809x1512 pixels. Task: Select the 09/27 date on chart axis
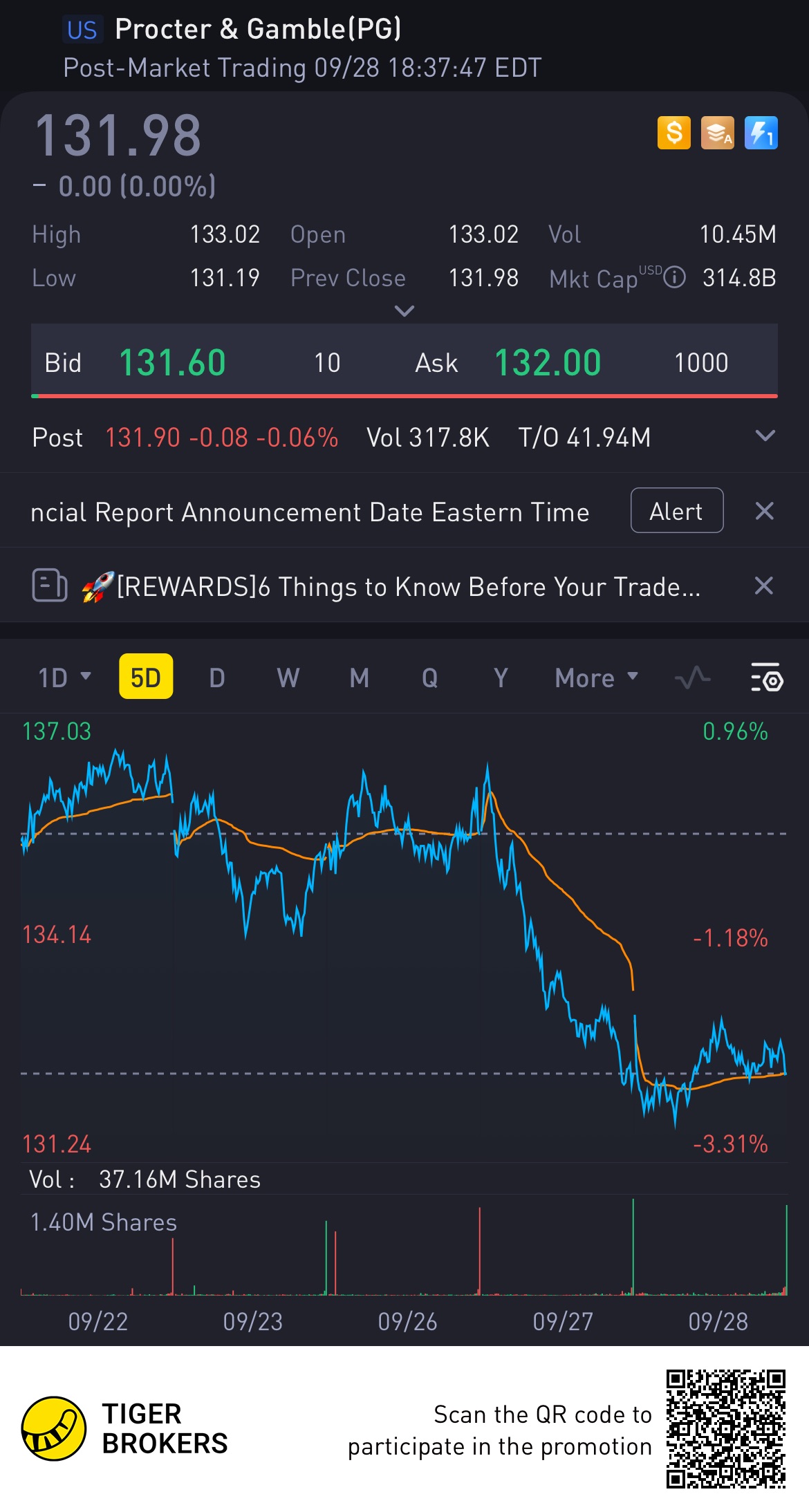[563, 1321]
